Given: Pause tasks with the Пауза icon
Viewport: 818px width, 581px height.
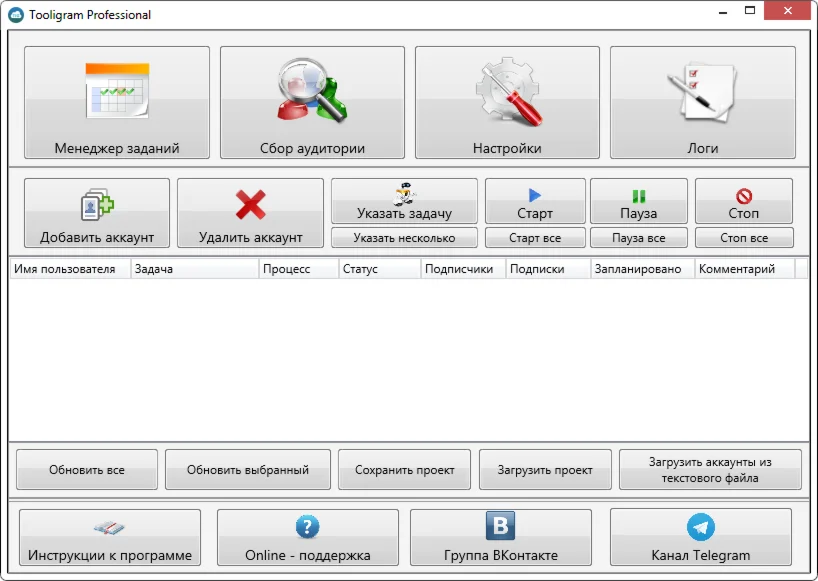Looking at the screenshot, I should coord(639,200).
